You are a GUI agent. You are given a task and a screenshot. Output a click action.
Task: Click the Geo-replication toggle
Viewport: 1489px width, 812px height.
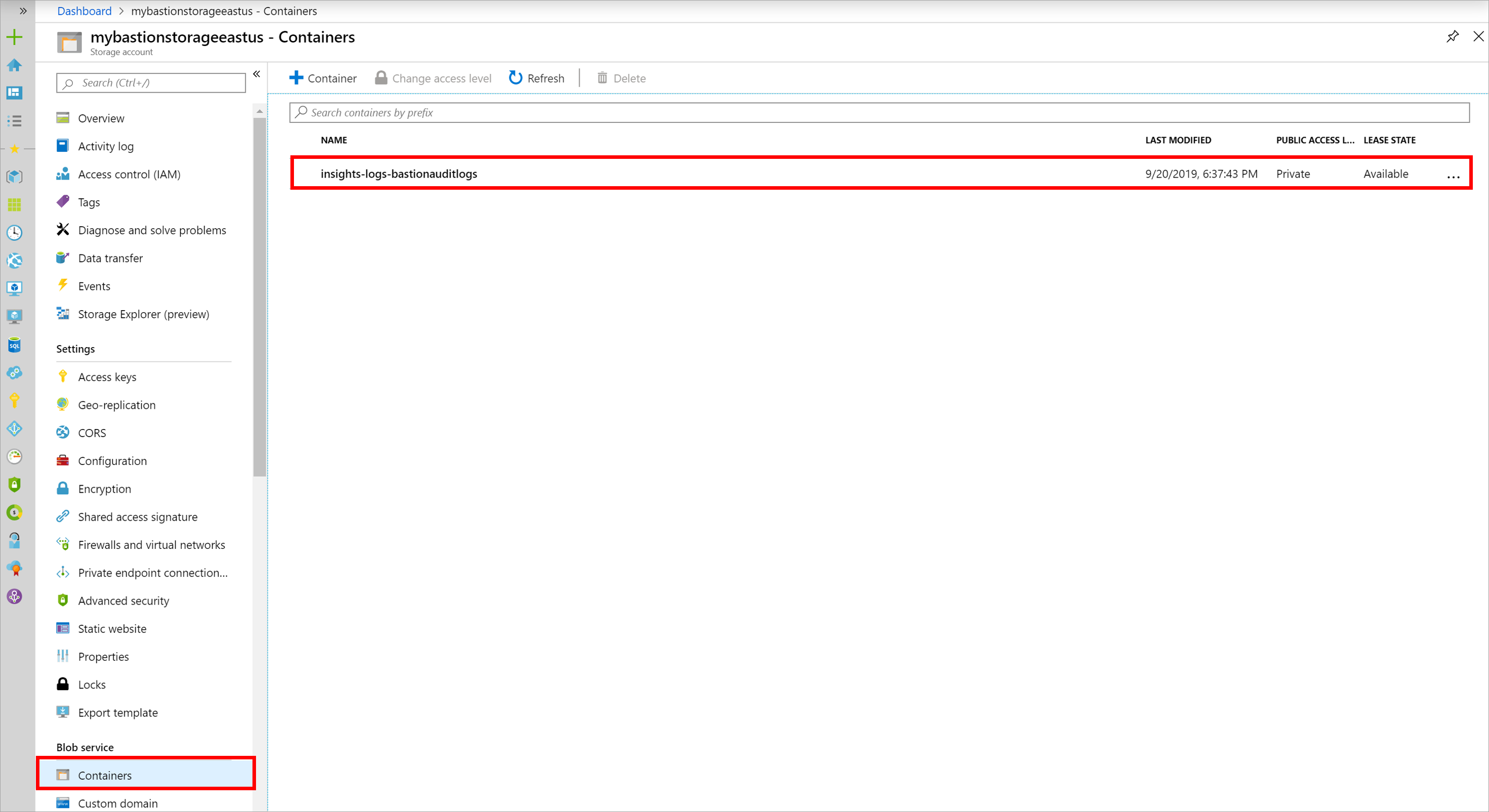[x=117, y=404]
